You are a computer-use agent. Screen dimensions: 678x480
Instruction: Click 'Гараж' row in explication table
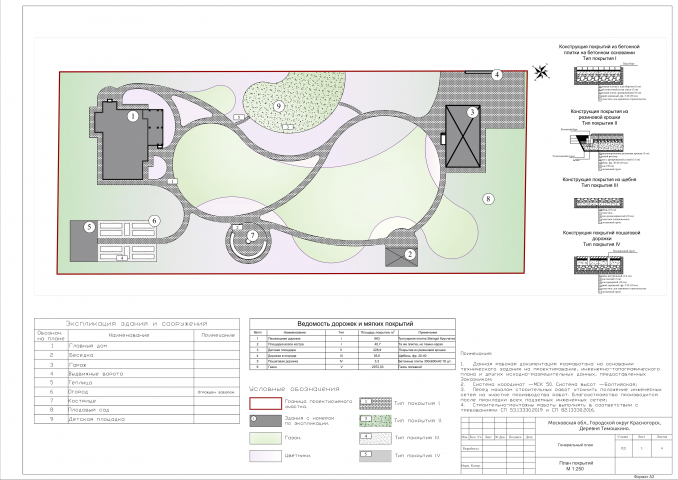137,365
